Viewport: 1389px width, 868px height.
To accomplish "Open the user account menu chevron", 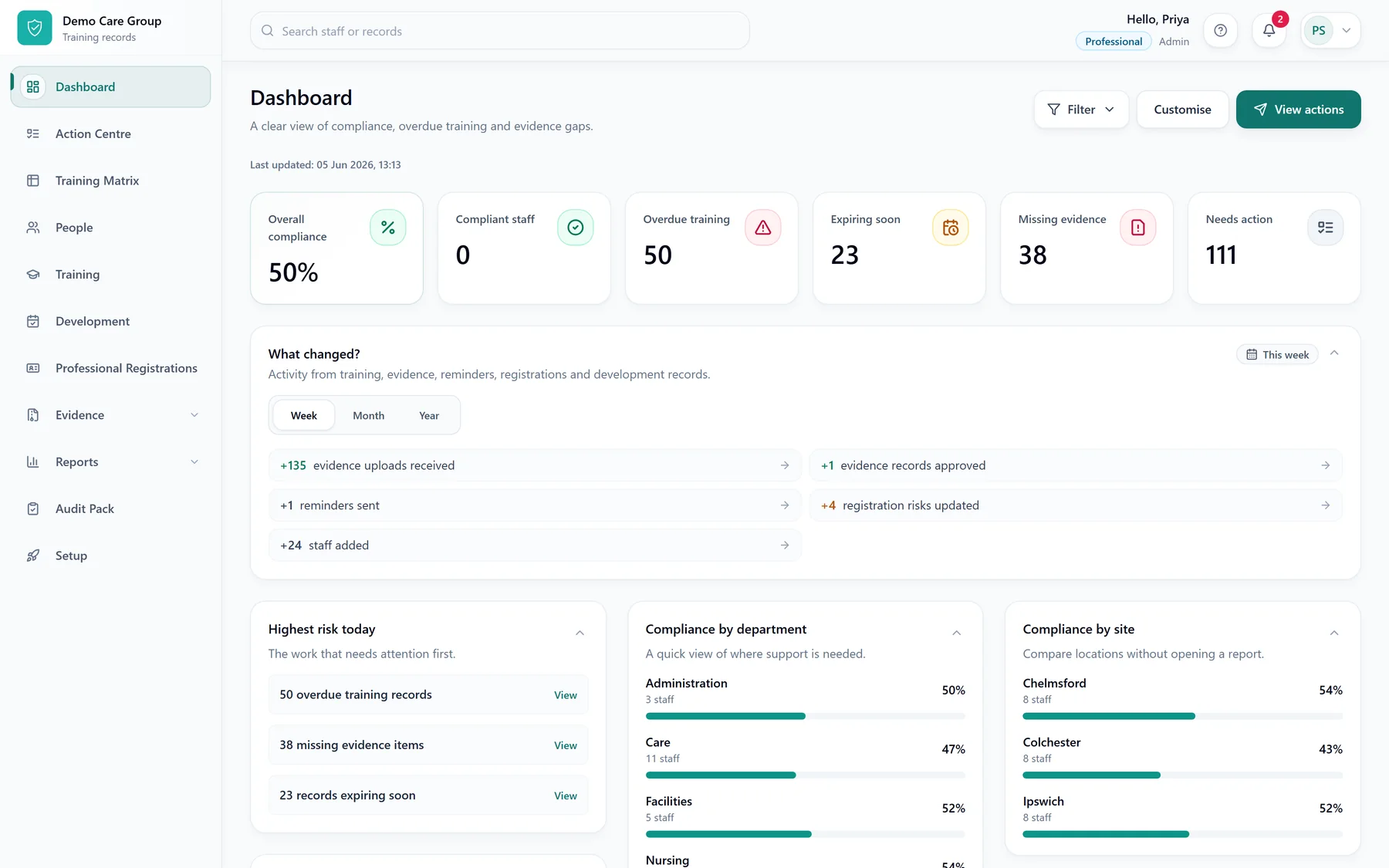I will pos(1347,31).
